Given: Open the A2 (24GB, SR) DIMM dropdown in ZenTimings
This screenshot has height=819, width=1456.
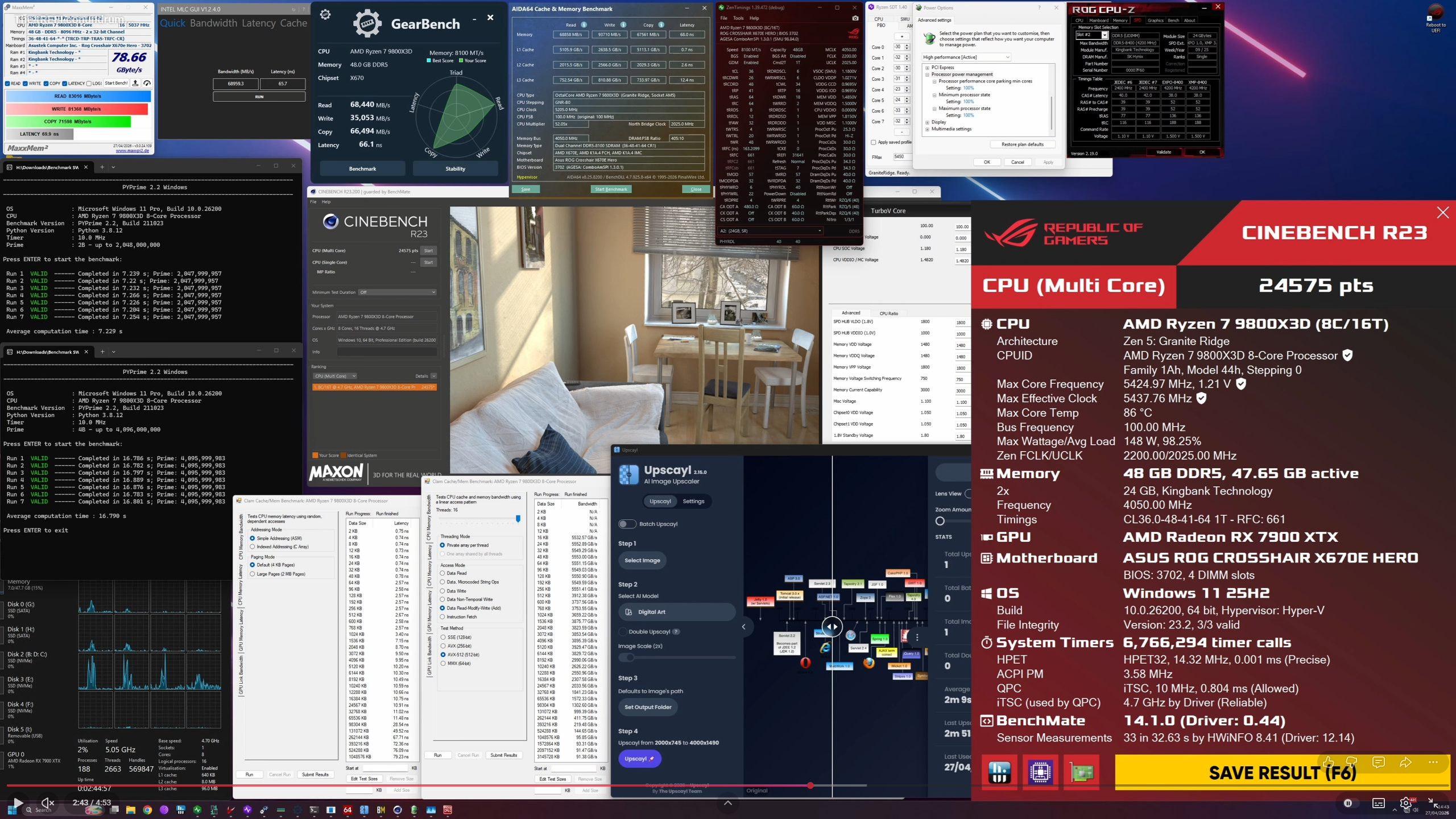Looking at the screenshot, I should 770,231.
